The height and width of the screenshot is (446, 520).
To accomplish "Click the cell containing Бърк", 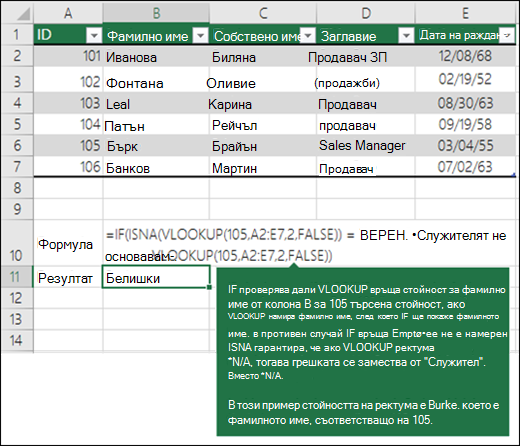I will coord(156,146).
